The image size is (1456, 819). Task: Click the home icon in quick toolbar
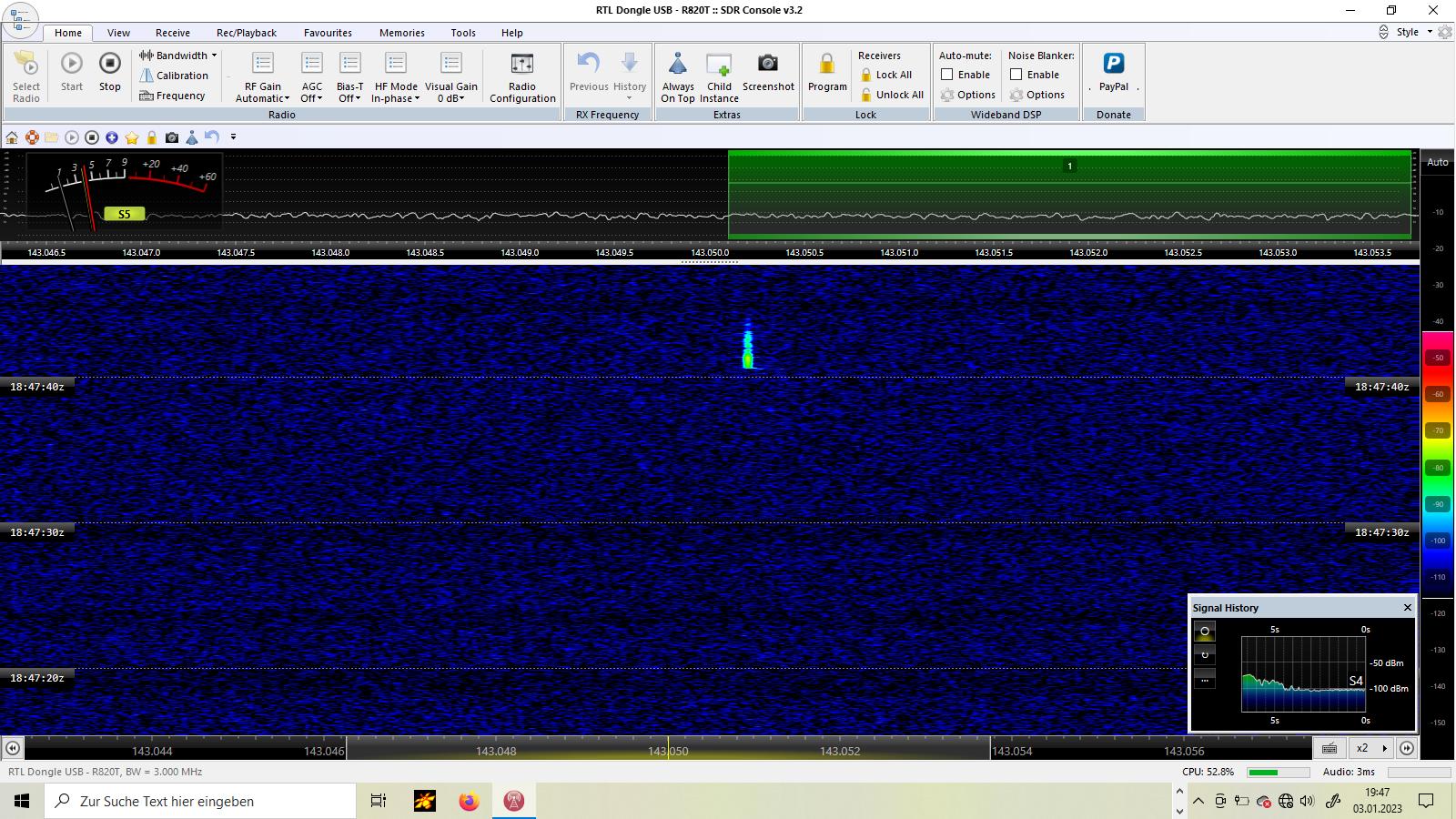pyautogui.click(x=12, y=137)
